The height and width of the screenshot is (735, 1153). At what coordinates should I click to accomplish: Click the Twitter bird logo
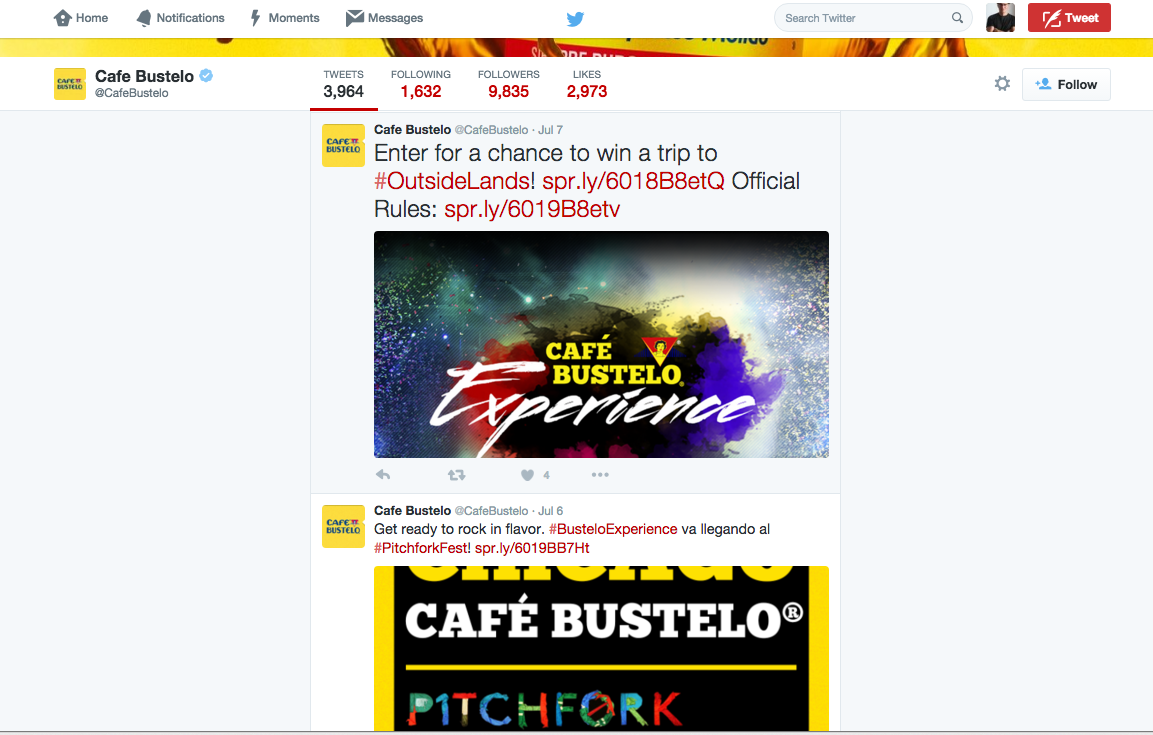tap(575, 18)
